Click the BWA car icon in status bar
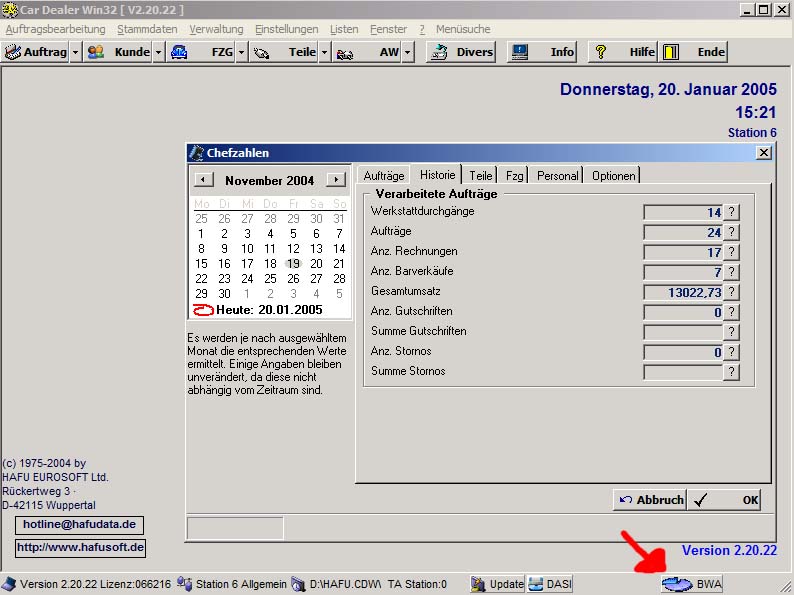 678,584
